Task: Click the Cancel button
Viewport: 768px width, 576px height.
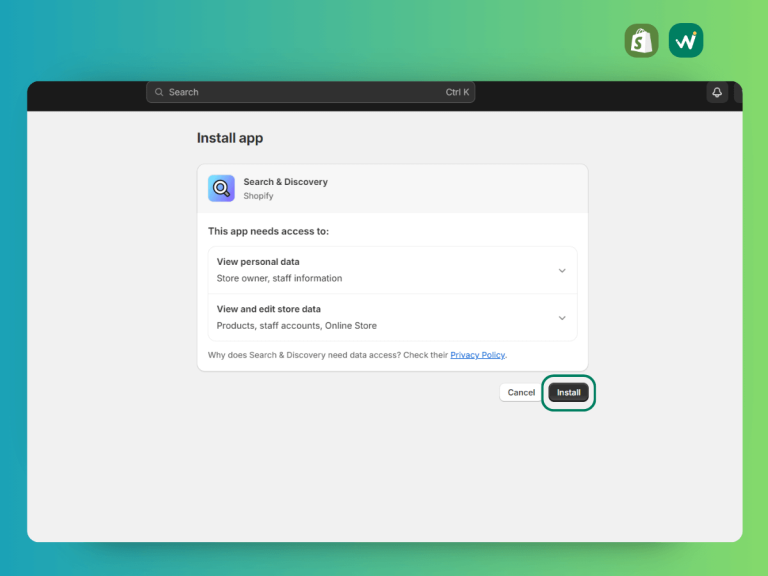Action: (x=521, y=392)
